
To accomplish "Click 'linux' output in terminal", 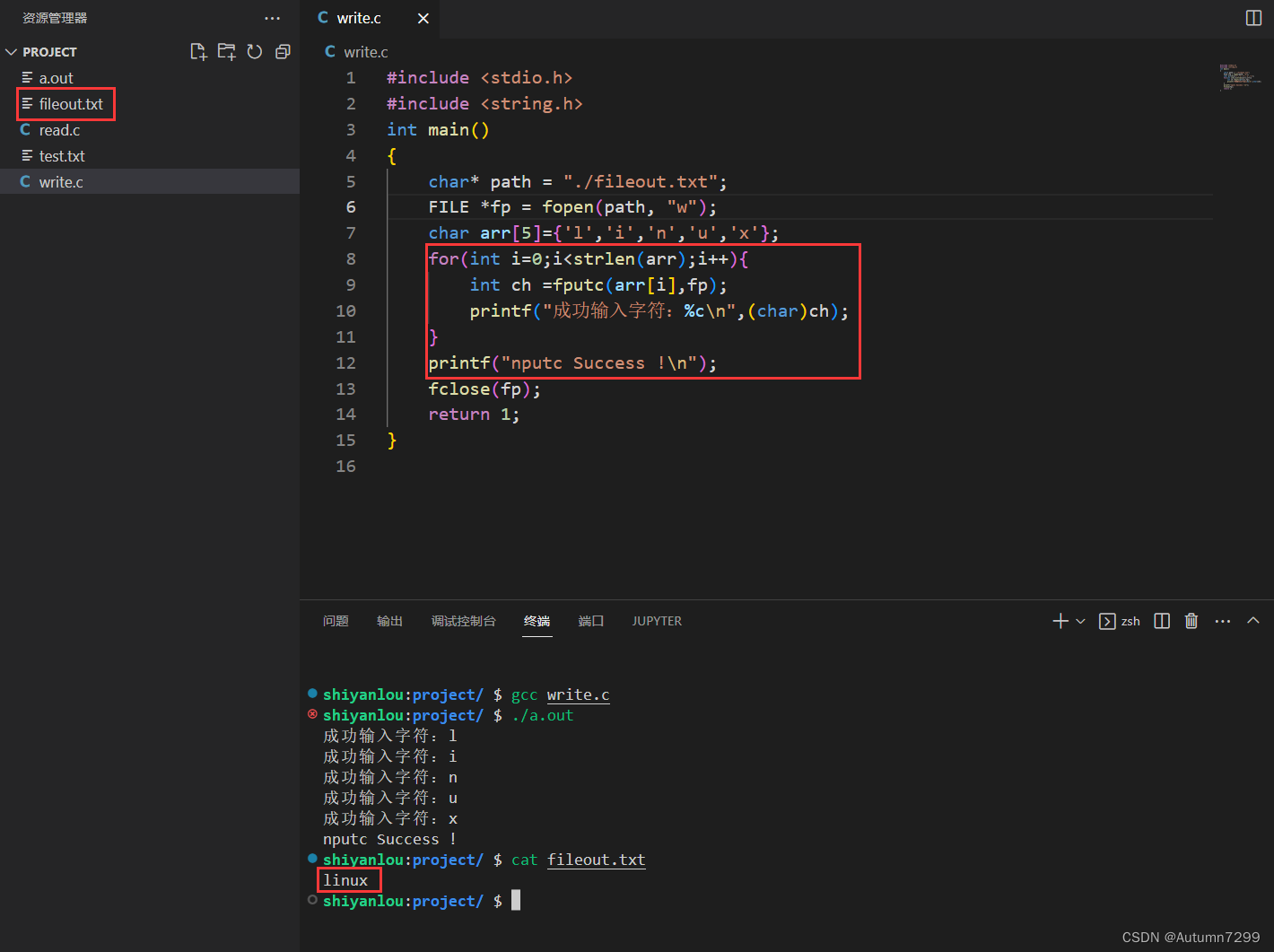I will [345, 880].
